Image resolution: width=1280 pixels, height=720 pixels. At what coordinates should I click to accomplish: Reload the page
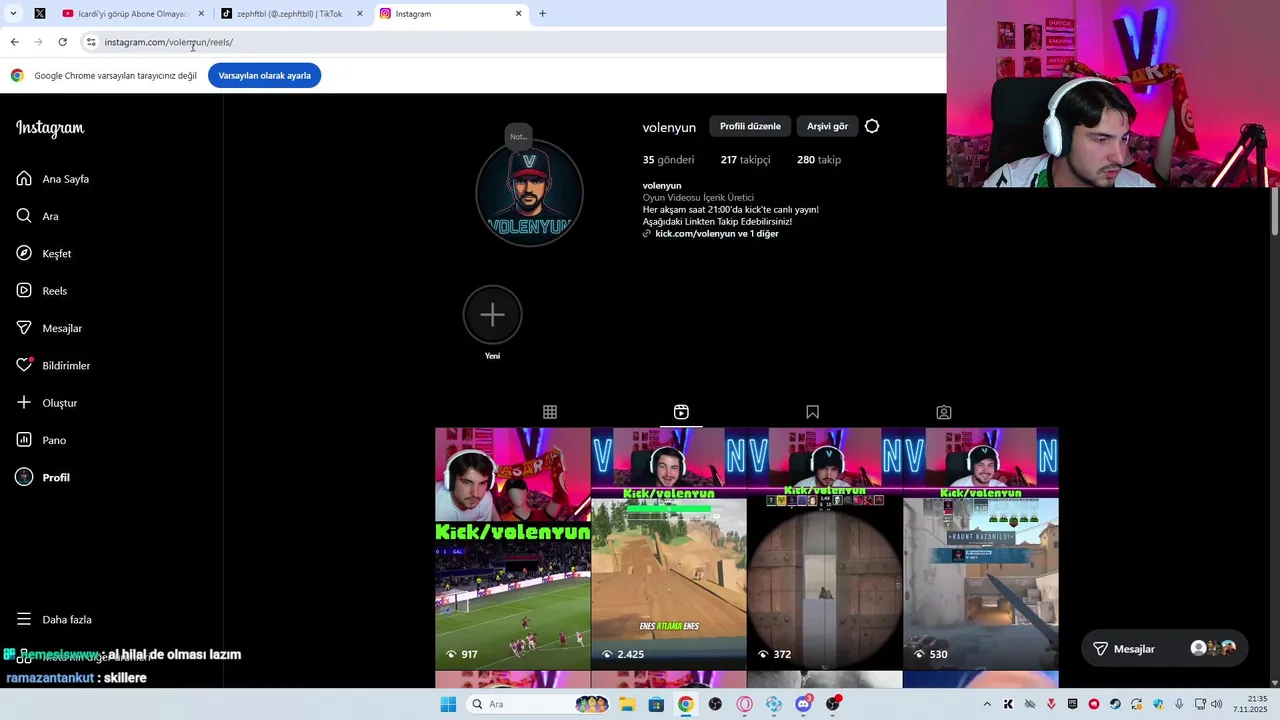pyautogui.click(x=62, y=42)
